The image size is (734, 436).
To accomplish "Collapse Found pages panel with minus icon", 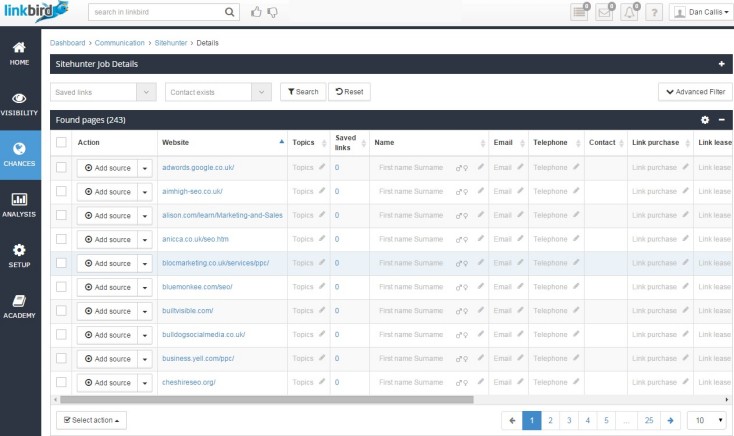I will point(722,120).
